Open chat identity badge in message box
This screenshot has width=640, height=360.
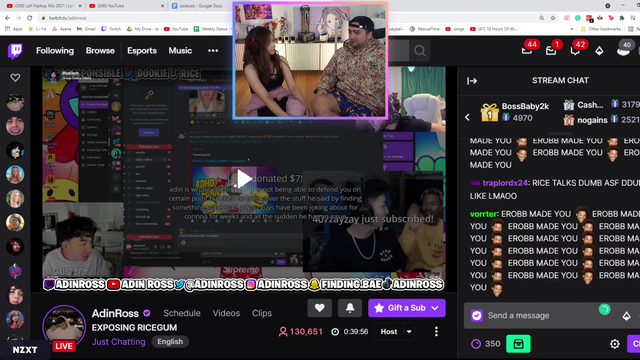pos(477,316)
